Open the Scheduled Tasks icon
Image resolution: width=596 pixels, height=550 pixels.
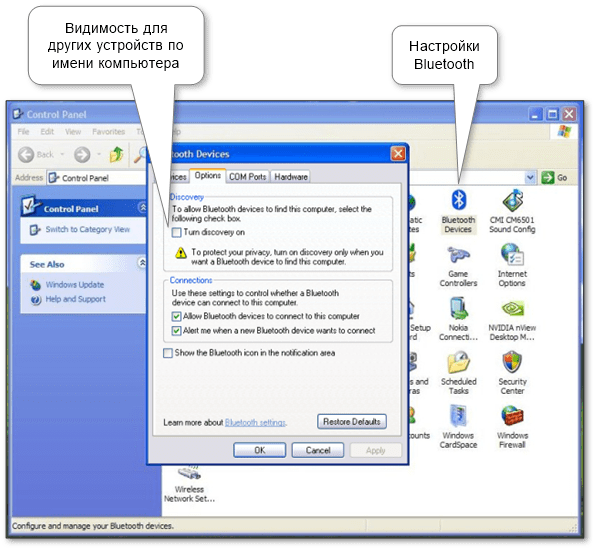[458, 362]
